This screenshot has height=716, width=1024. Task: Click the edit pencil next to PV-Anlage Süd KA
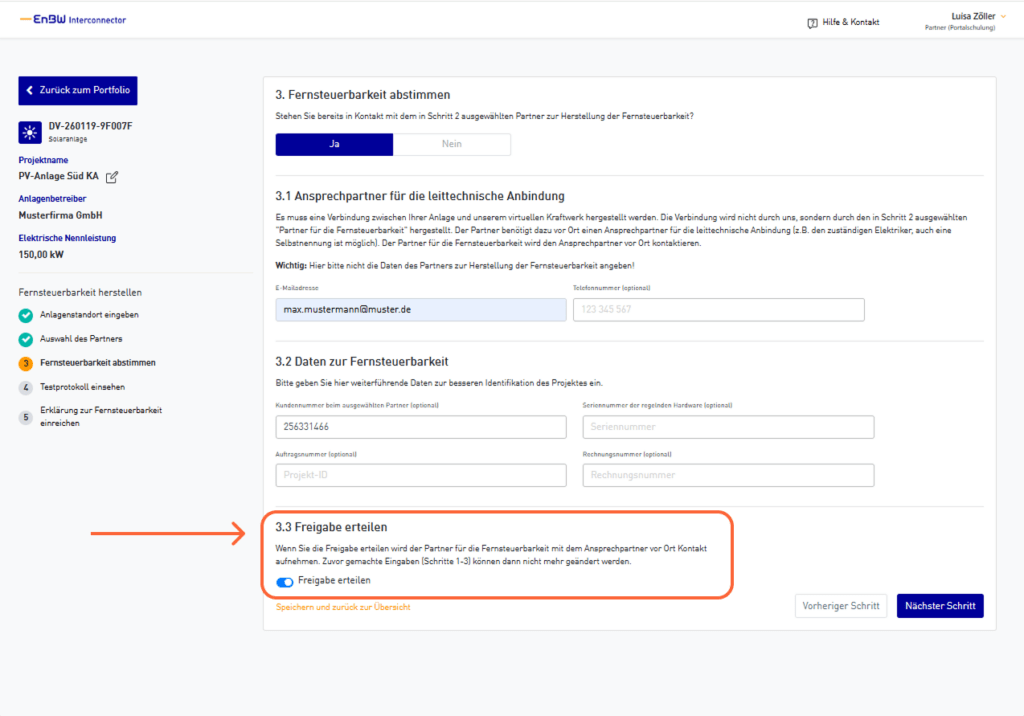[112, 177]
